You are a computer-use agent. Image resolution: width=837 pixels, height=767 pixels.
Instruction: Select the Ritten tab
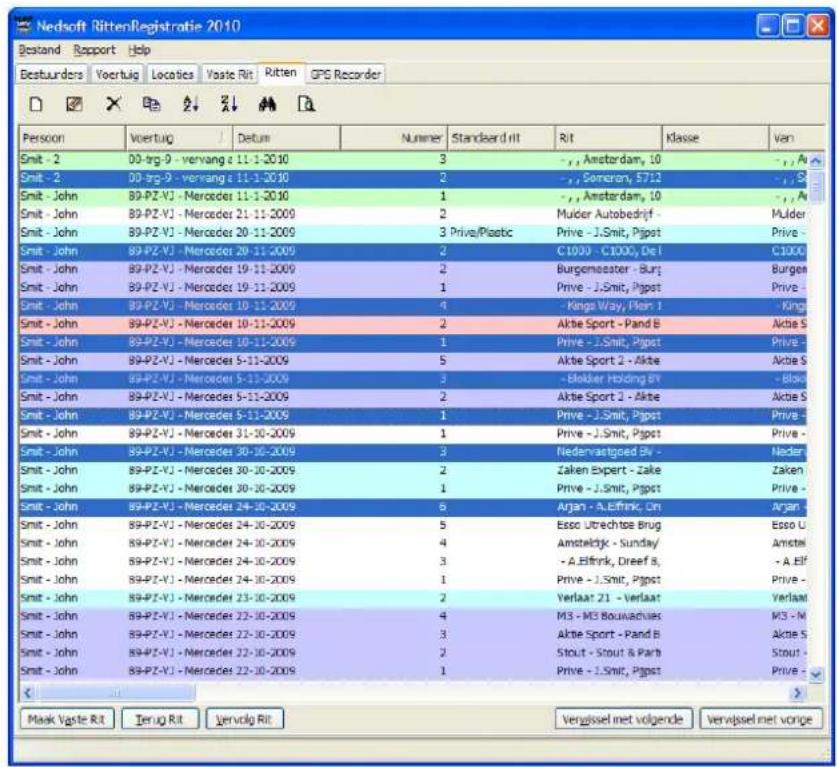click(x=281, y=73)
